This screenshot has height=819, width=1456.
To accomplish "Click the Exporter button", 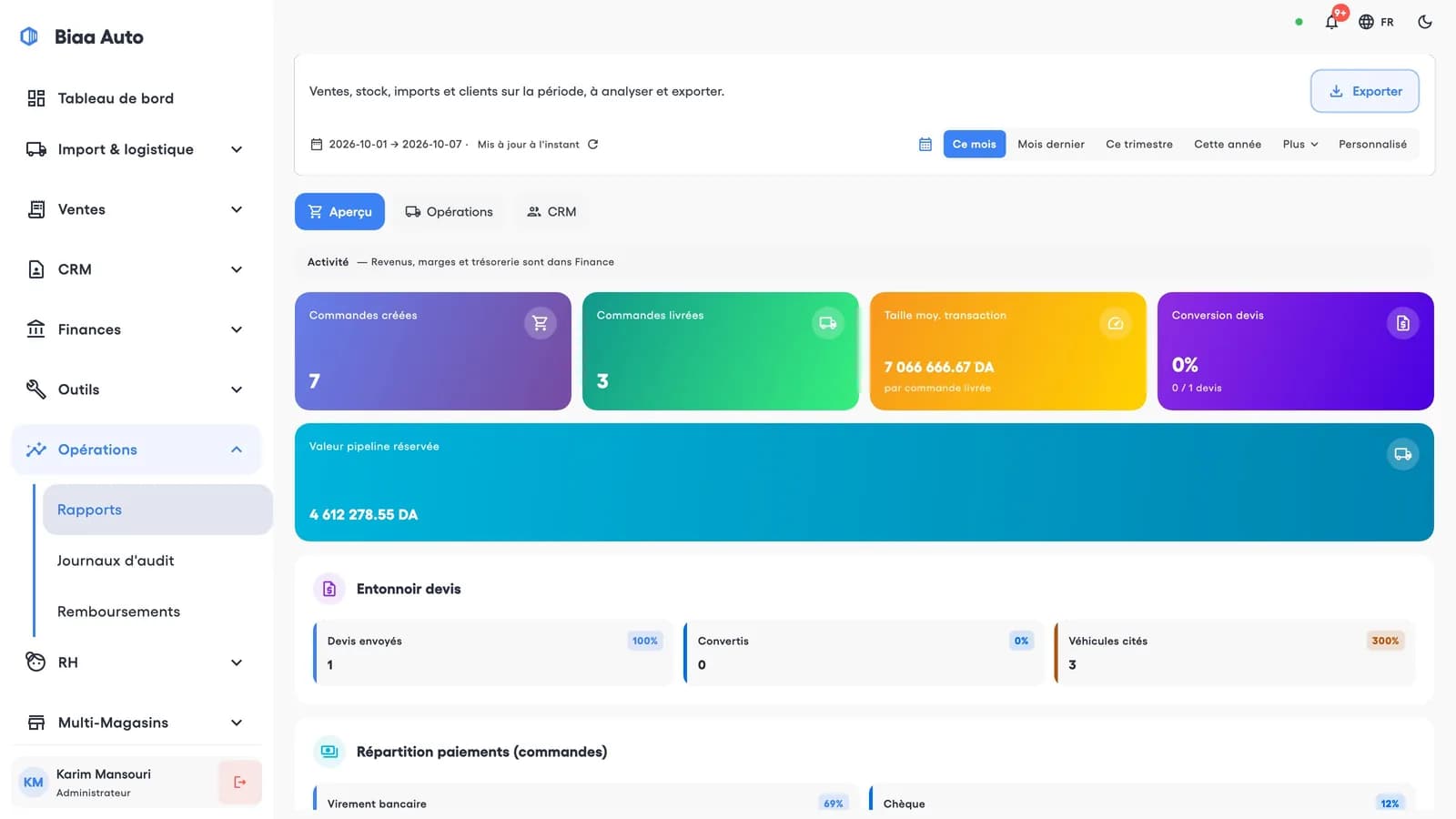I will [1365, 91].
